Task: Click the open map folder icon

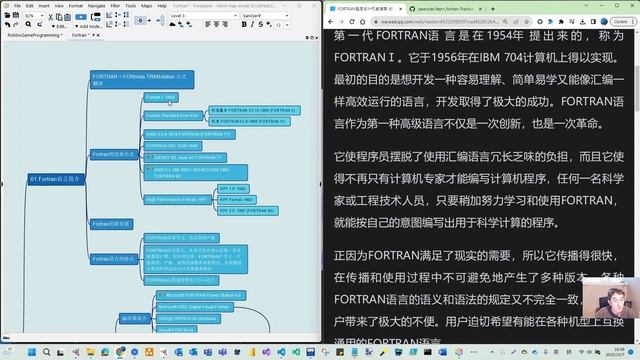Action: point(7,15)
